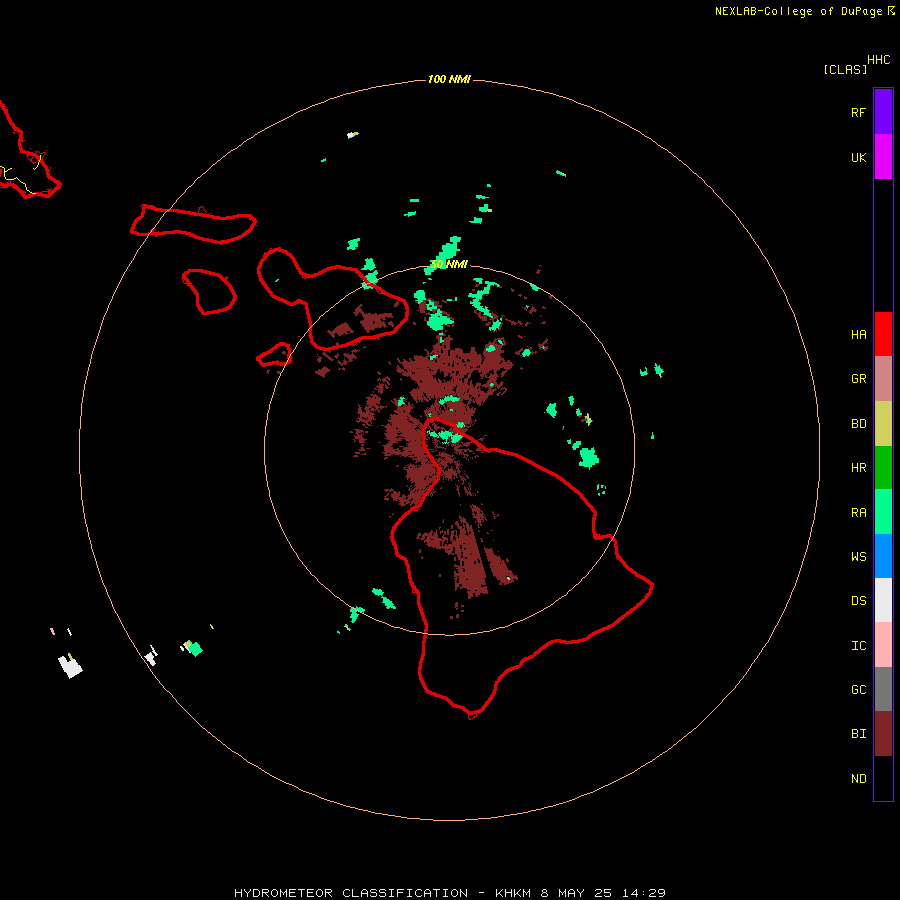The height and width of the screenshot is (900, 900).
Task: Click the BD legend label
Action: tap(858, 424)
